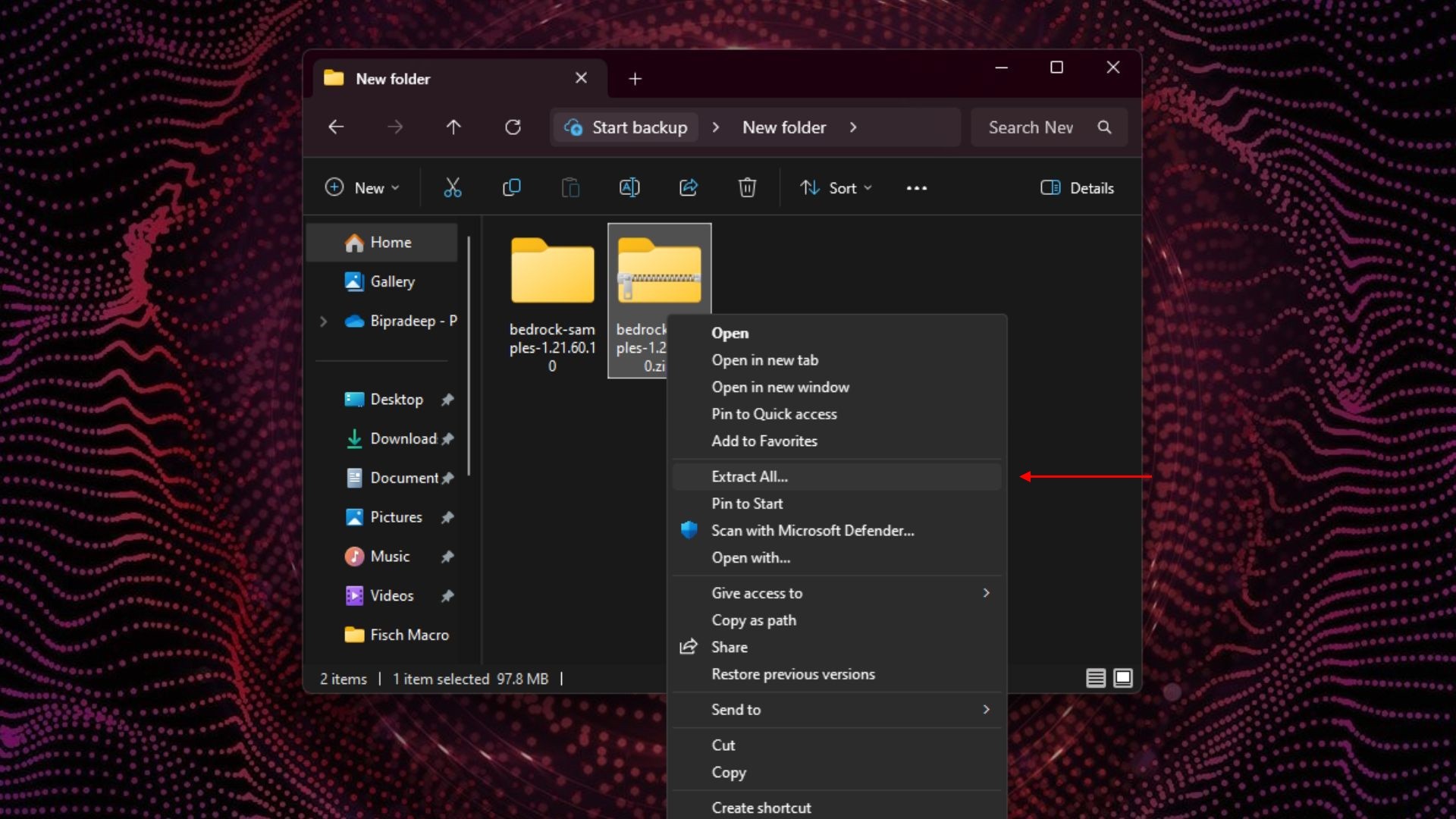Click the Delete trash icon in toolbar
The height and width of the screenshot is (819, 1456).
click(747, 187)
